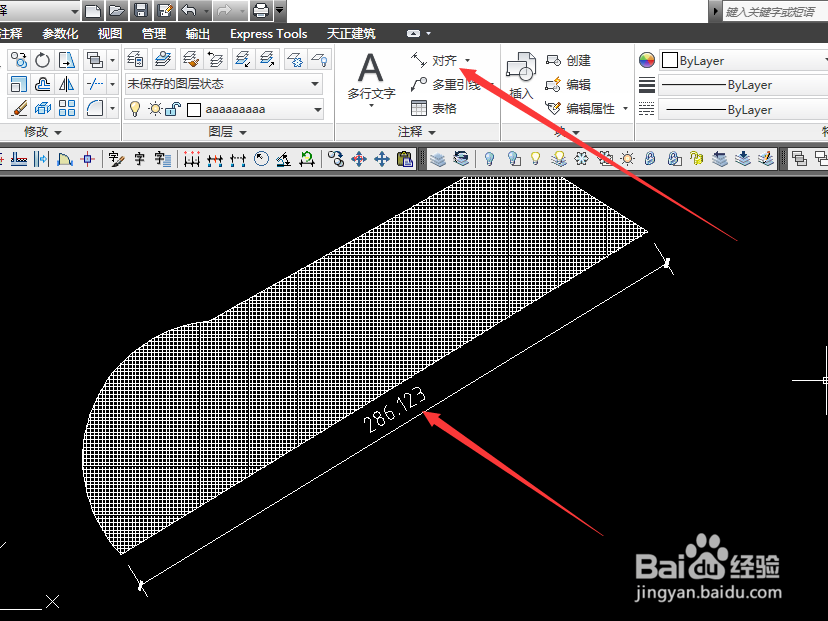
Task: Click the Layer Previous icon
Action: [215, 59]
